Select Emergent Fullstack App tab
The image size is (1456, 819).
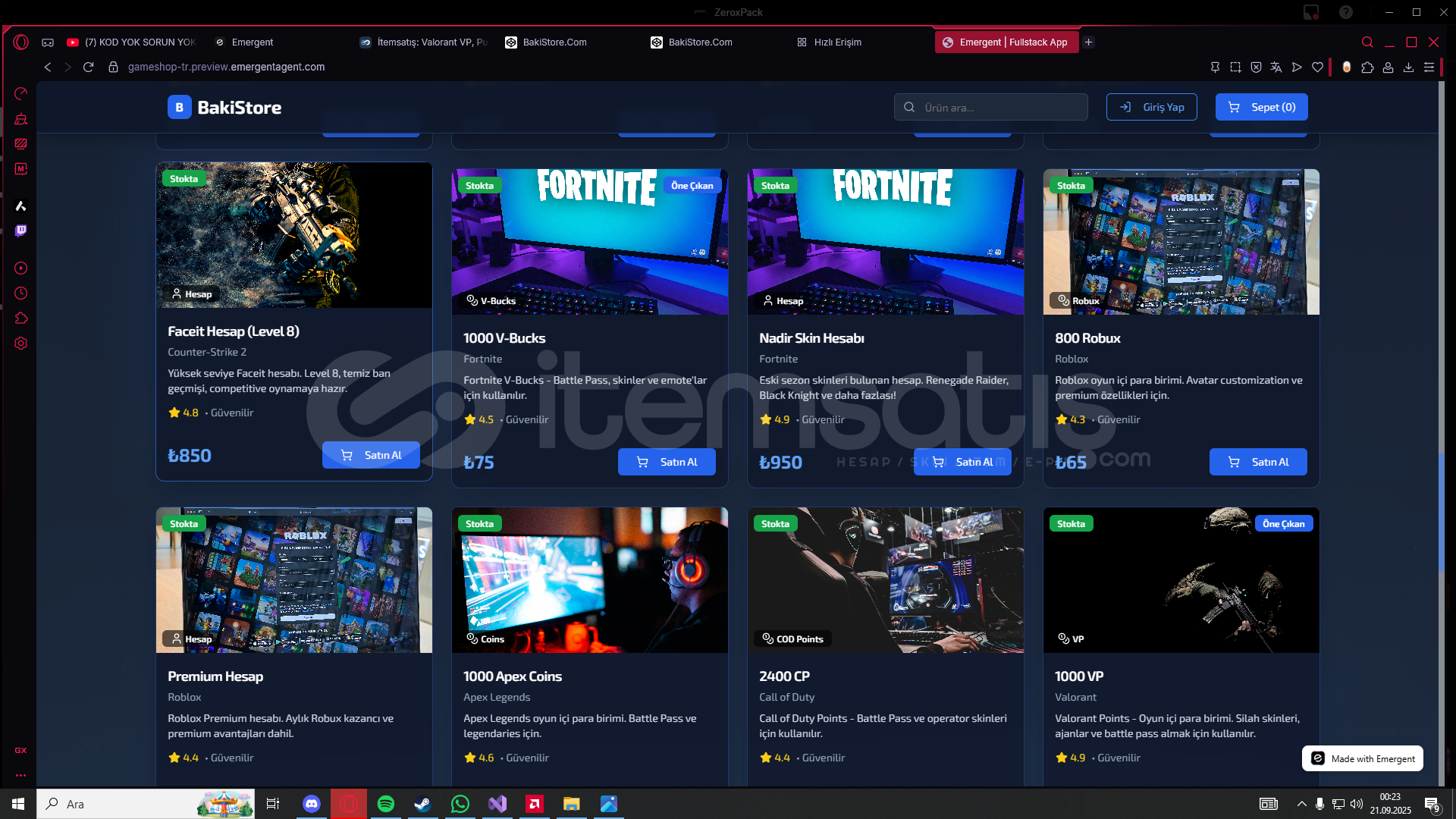pyautogui.click(x=1006, y=42)
